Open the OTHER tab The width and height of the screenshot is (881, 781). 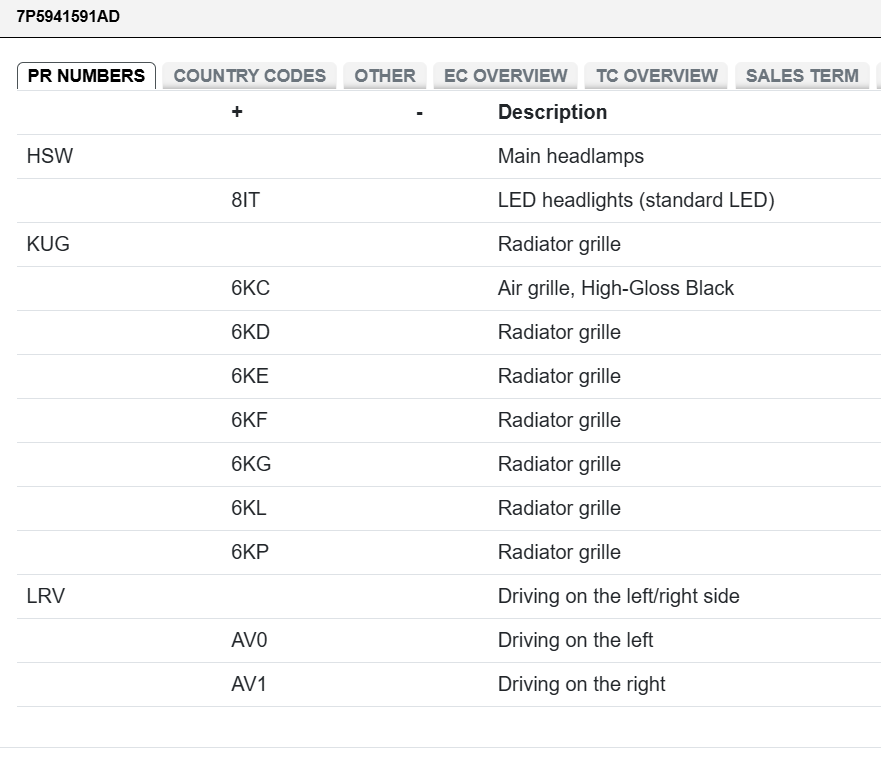coord(384,76)
